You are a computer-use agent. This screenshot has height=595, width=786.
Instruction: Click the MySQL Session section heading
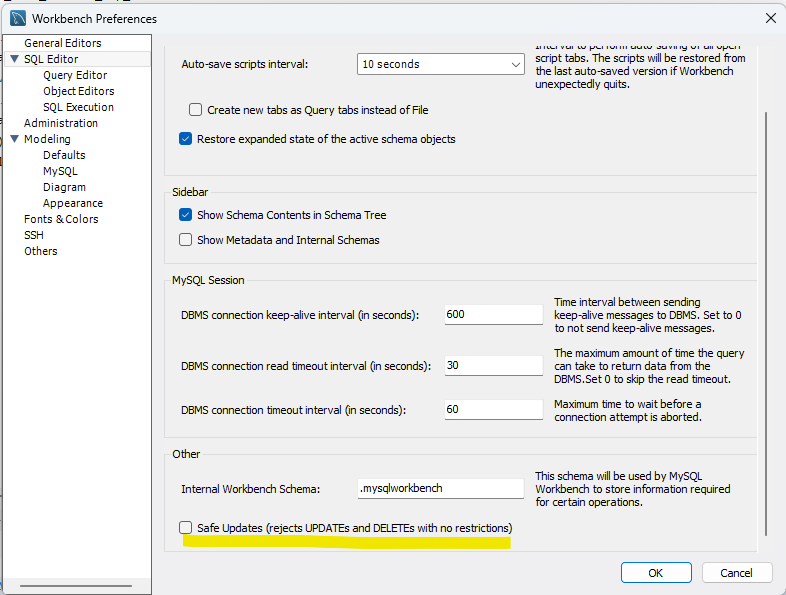208,280
